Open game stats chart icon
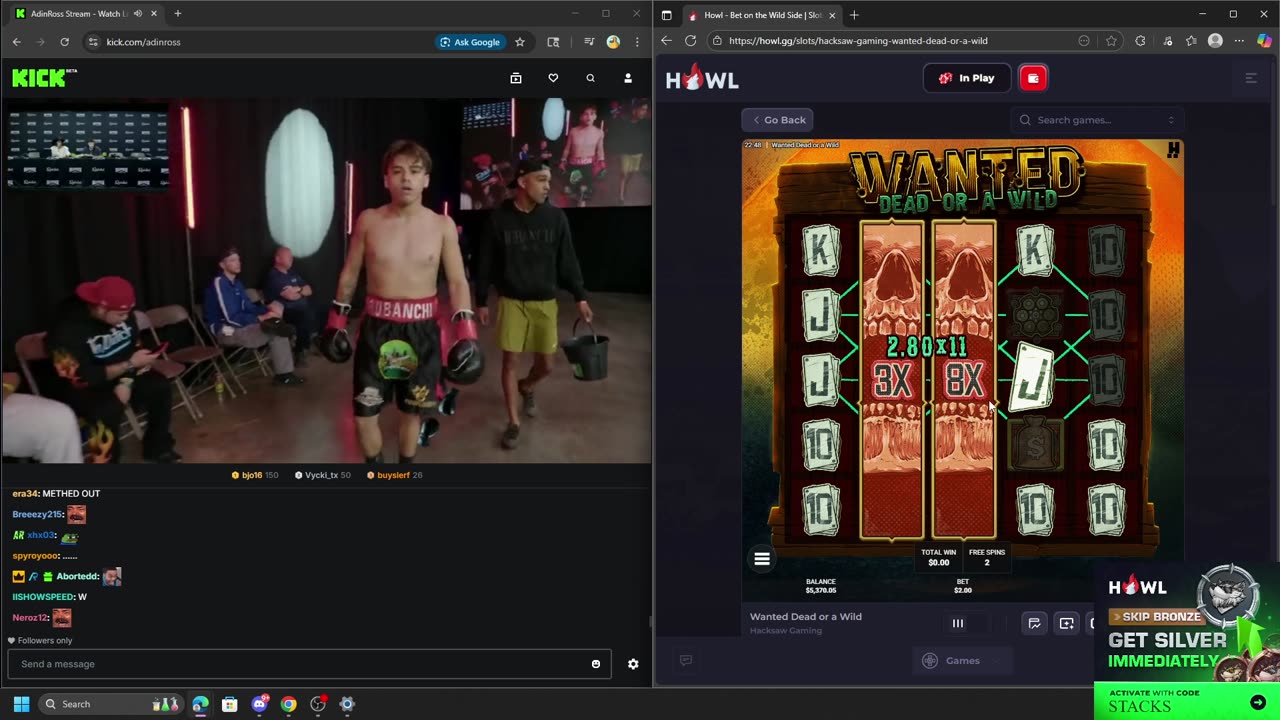The image size is (1280, 720). tap(1034, 623)
